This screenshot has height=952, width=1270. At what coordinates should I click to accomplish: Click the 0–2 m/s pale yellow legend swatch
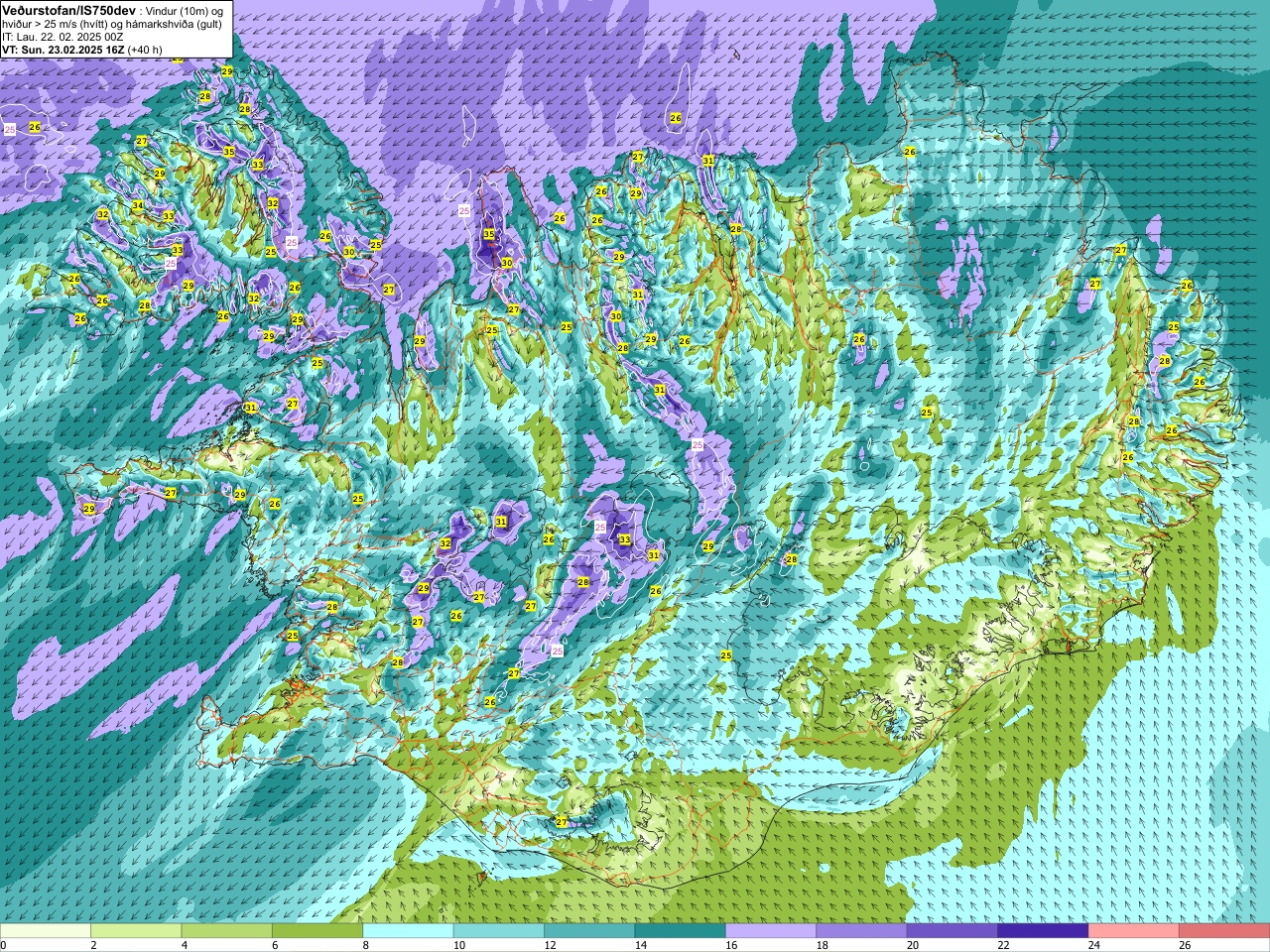click(x=46, y=931)
